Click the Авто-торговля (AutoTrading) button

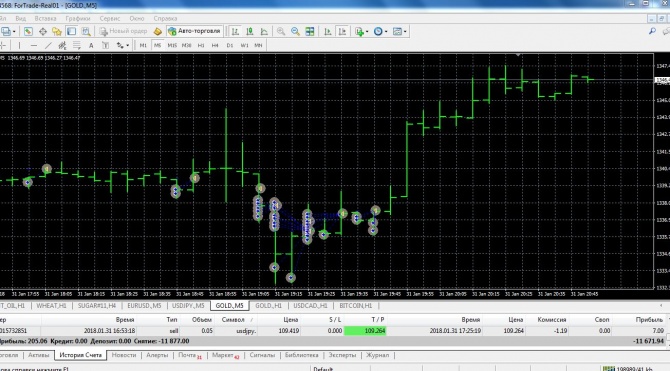tap(195, 31)
